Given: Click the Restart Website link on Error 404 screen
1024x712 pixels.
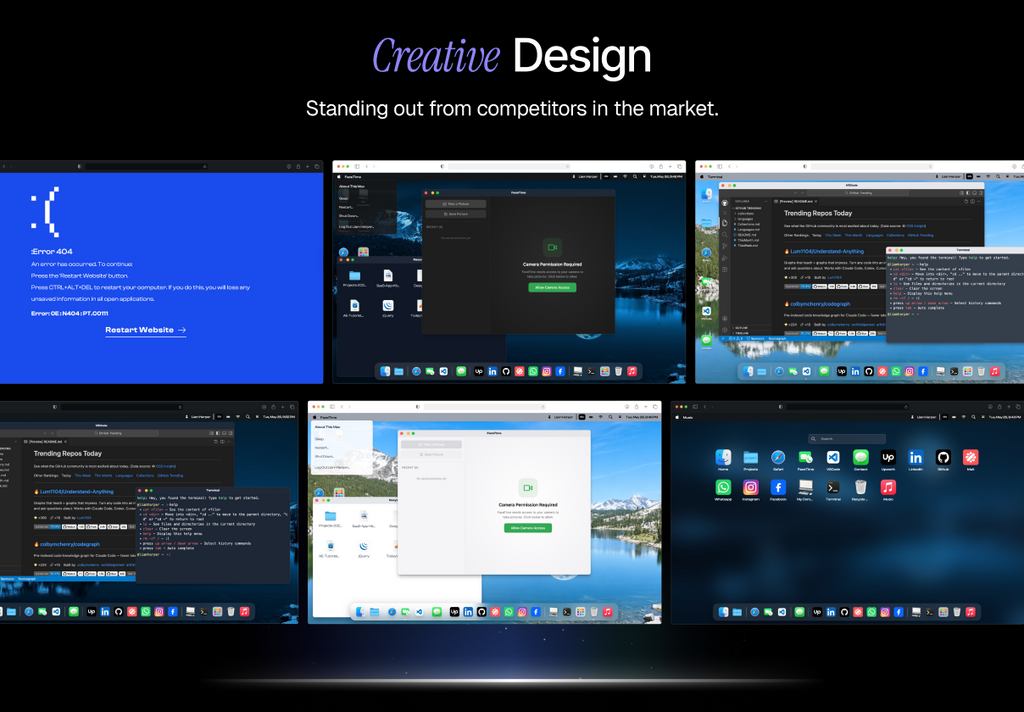Looking at the screenshot, I should pos(146,330).
